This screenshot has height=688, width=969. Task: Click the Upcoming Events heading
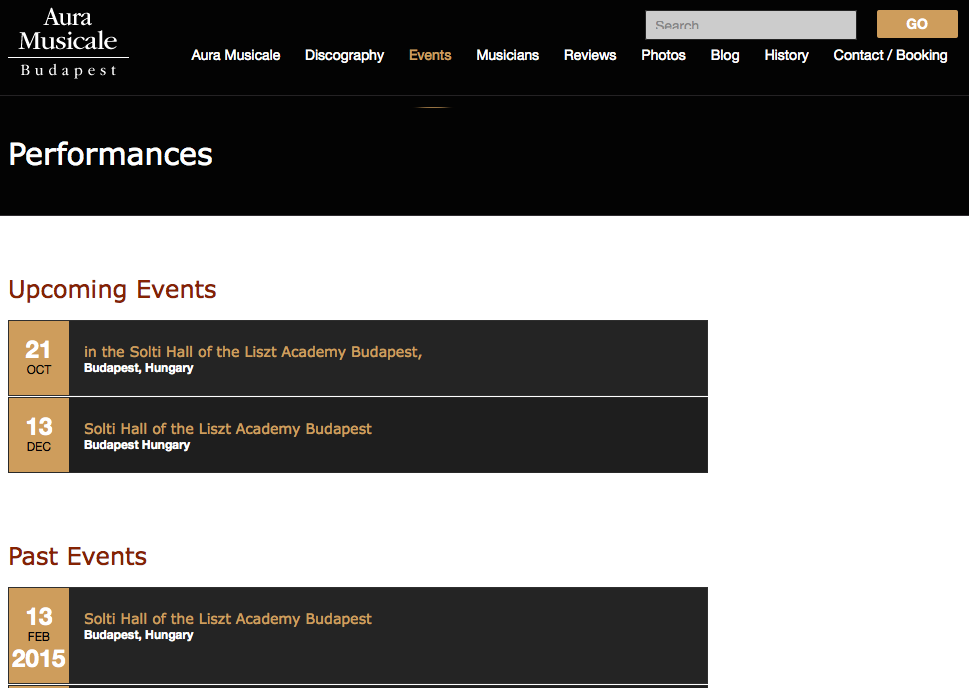pos(112,290)
